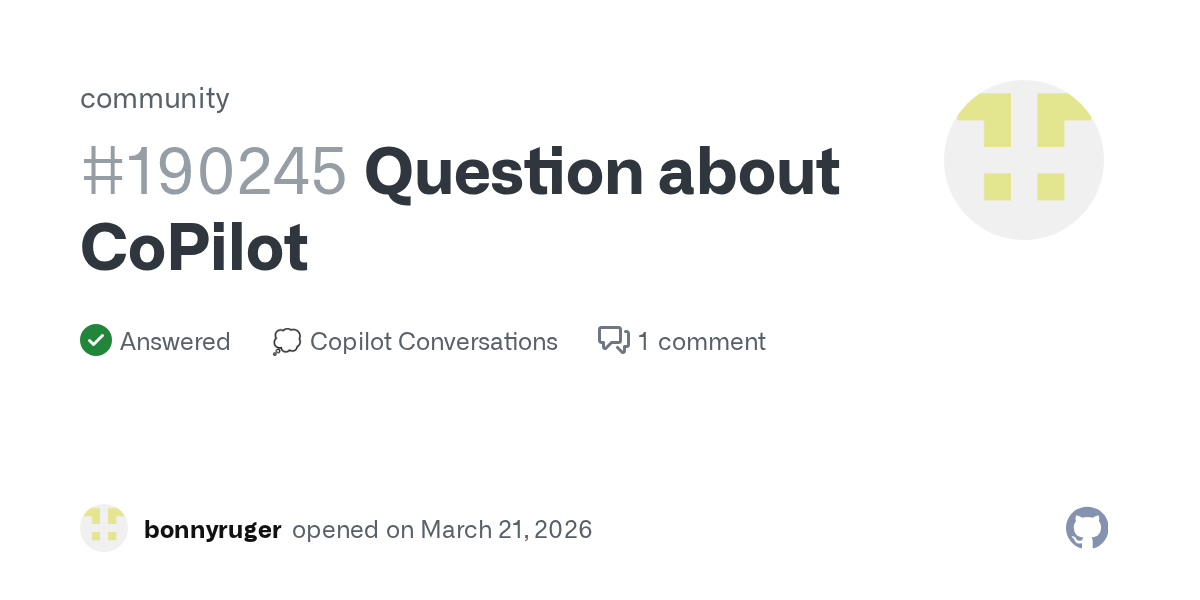
Task: Click the Copilot Conversations thought bubble icon
Action: click(x=287, y=342)
